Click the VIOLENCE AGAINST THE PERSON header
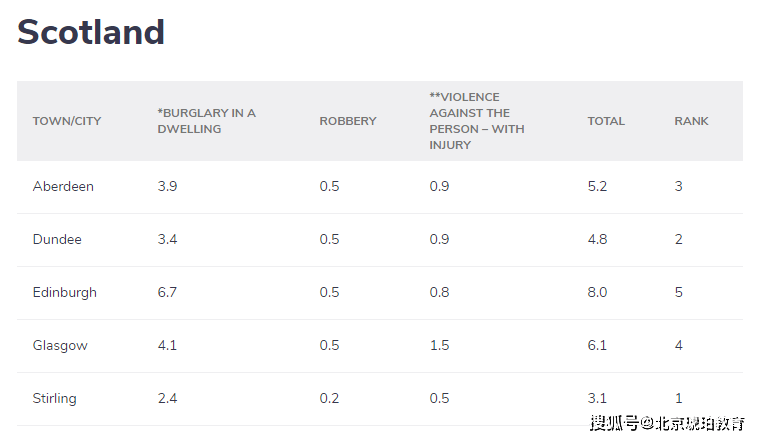Screen dimensions: 759x440 point(477,121)
